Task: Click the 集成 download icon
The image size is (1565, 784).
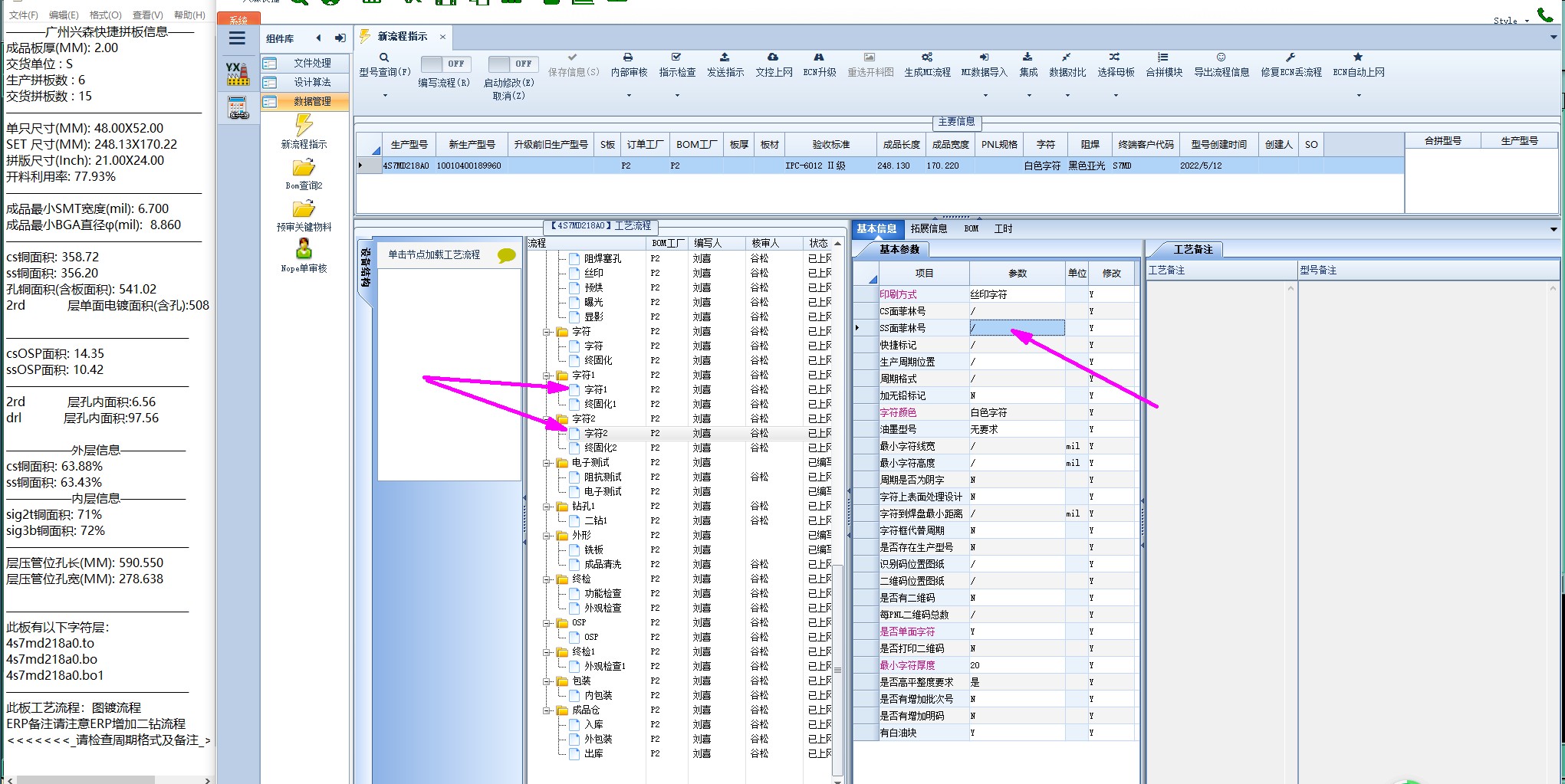Action: tap(1027, 57)
